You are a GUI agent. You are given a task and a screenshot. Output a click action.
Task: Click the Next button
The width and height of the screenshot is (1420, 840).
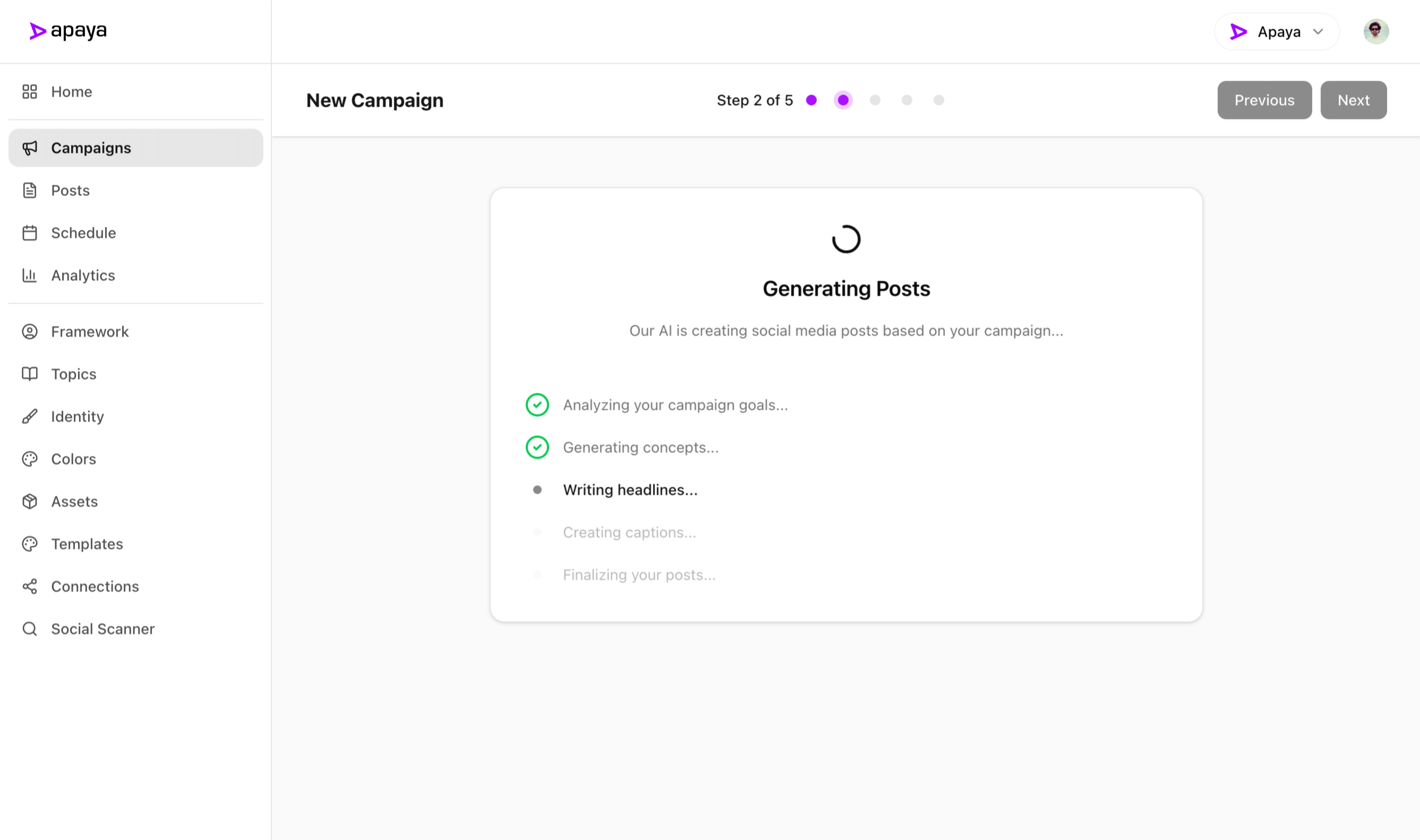pos(1353,100)
